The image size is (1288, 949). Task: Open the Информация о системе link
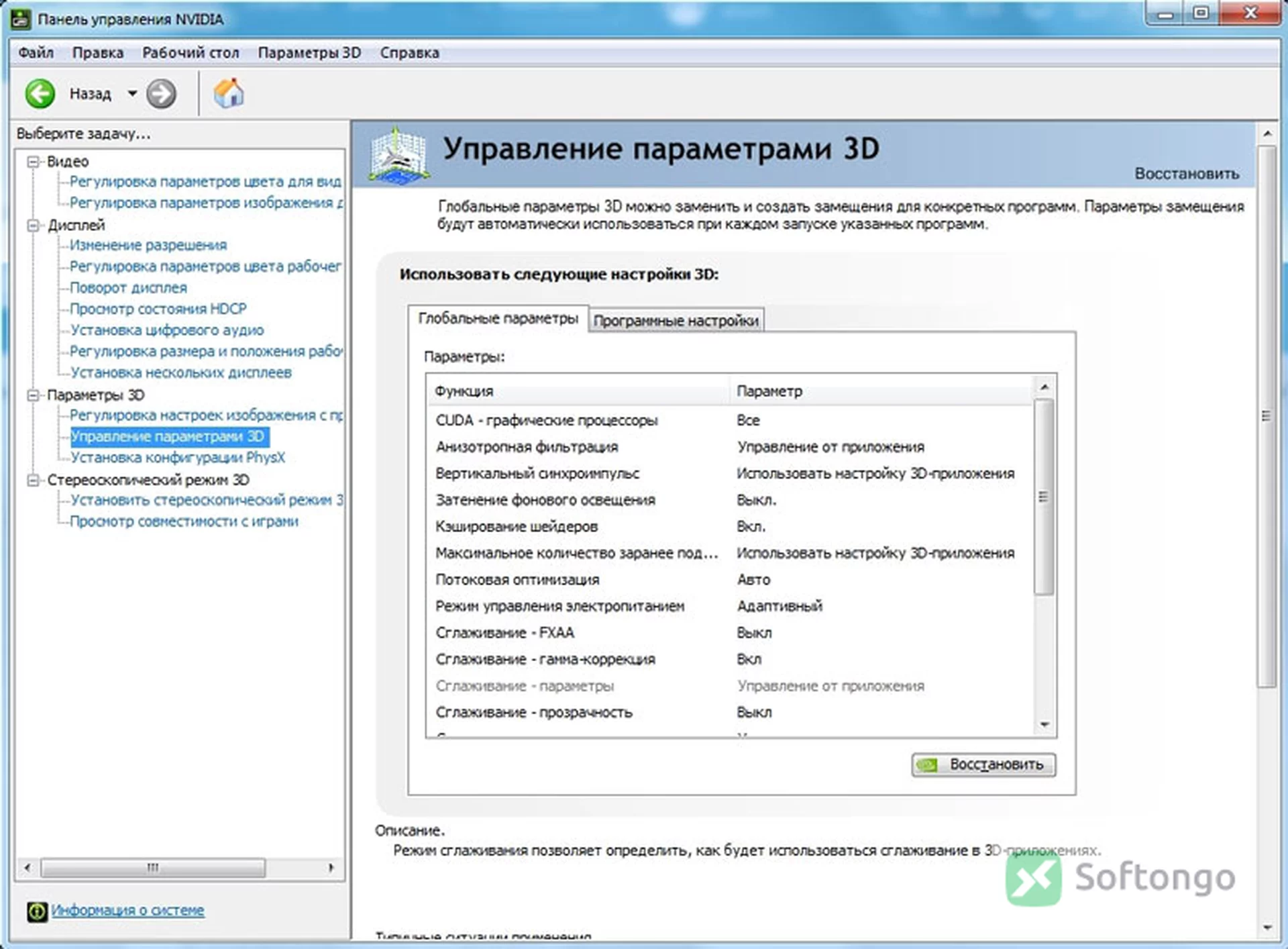[x=127, y=910]
